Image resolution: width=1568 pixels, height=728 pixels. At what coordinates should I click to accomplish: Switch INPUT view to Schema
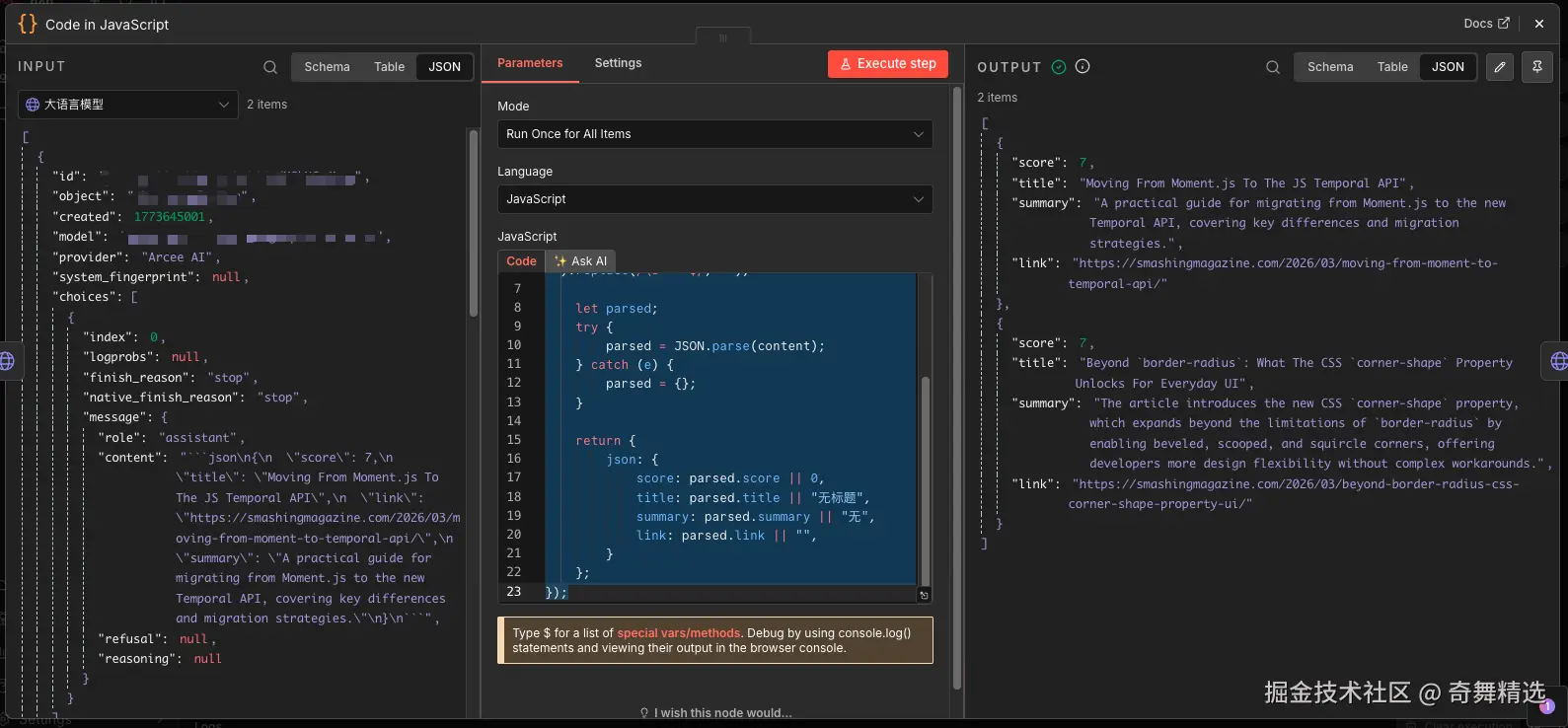point(327,67)
